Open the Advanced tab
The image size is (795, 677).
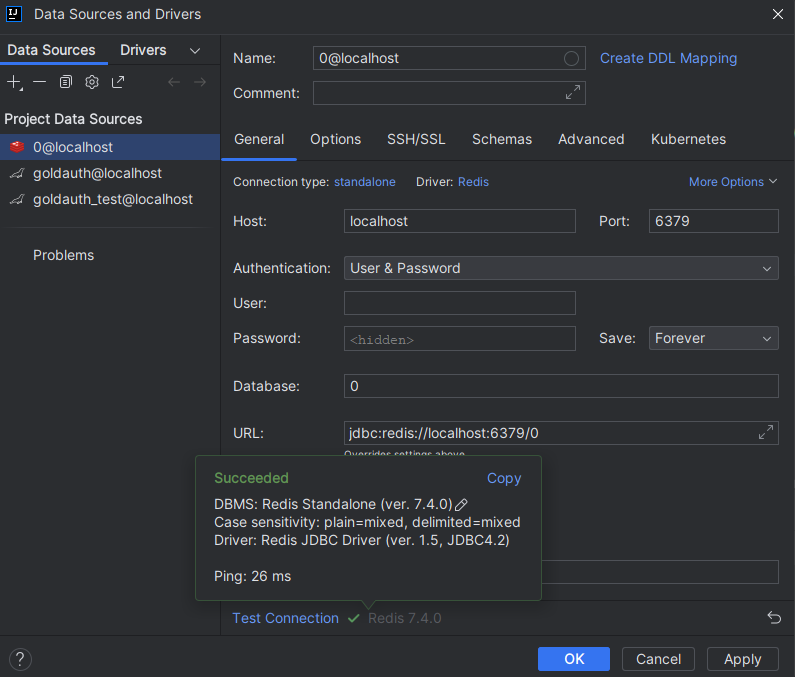tap(591, 139)
